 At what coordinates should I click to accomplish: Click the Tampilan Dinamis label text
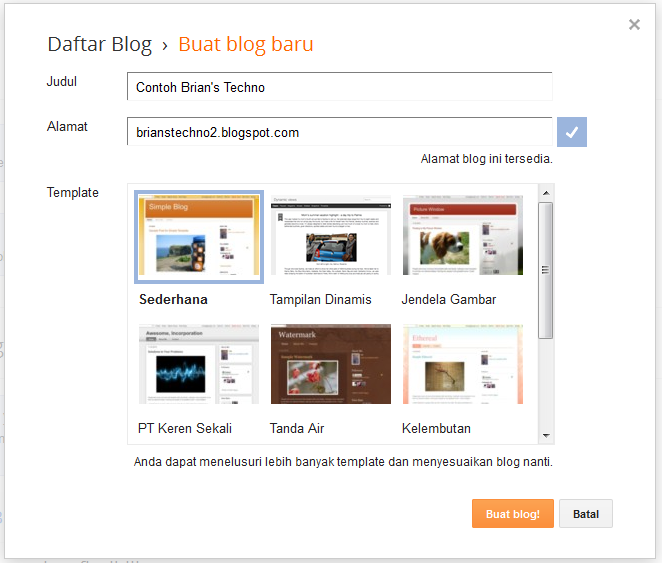coord(320,299)
